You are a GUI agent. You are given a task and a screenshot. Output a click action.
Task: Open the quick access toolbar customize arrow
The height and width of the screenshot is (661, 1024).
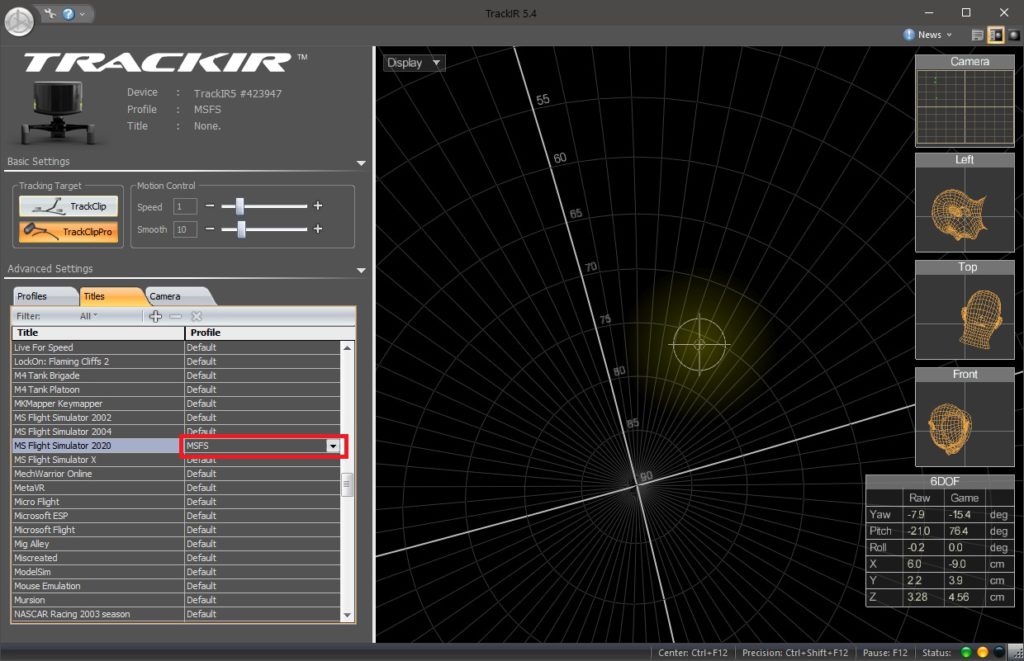point(82,14)
